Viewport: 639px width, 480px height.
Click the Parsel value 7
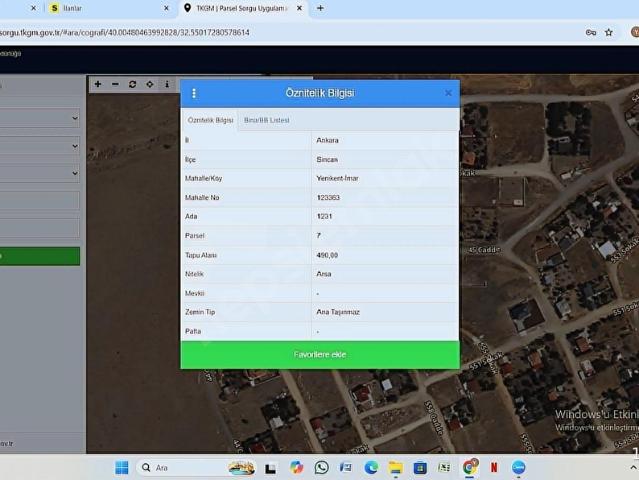pyautogui.click(x=318, y=236)
